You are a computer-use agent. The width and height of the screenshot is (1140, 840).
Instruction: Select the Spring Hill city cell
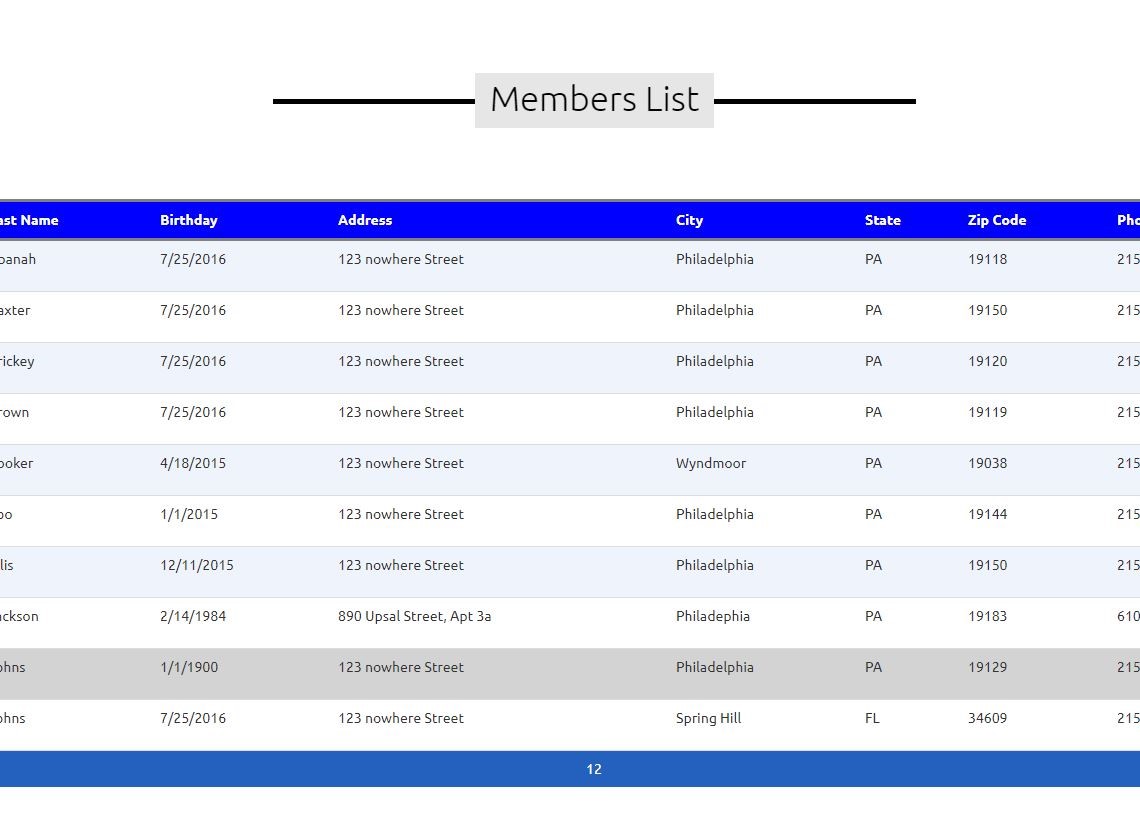click(708, 718)
